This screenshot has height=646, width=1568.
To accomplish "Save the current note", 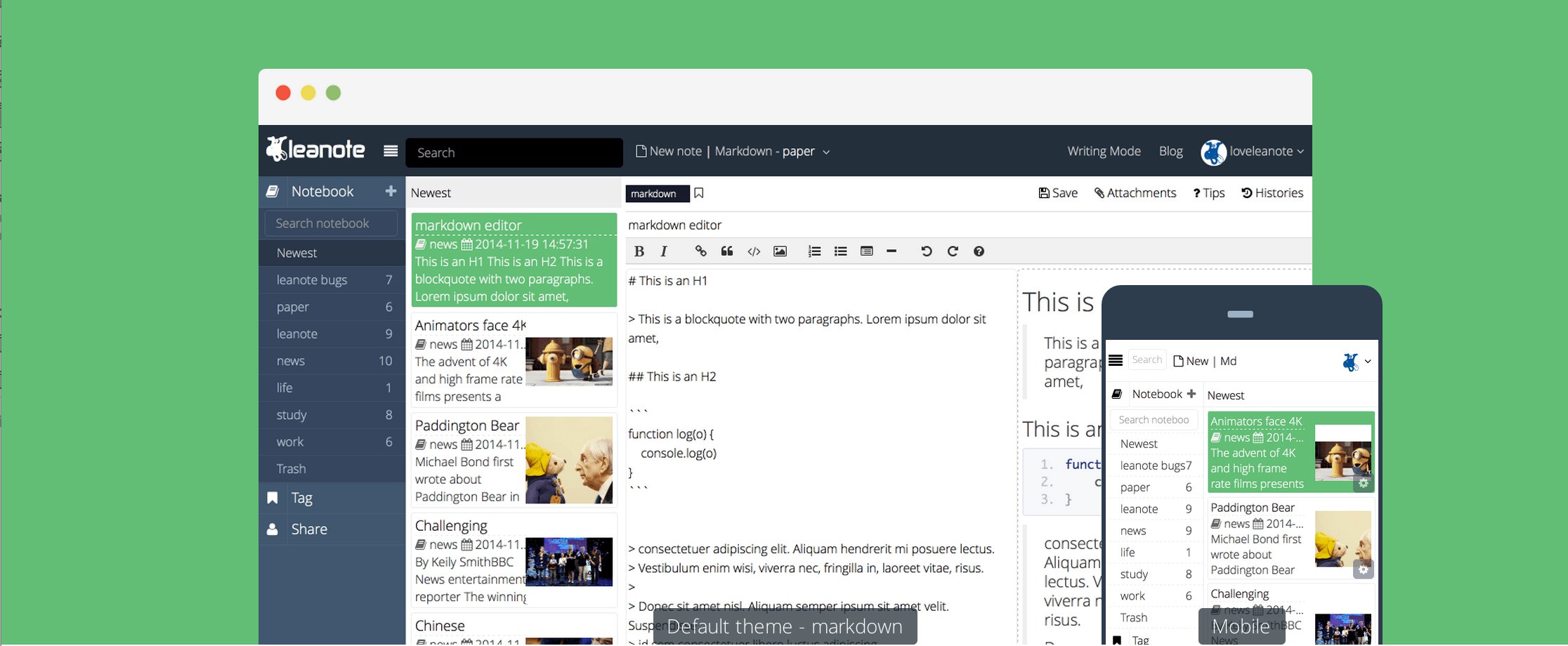I will tap(1058, 193).
